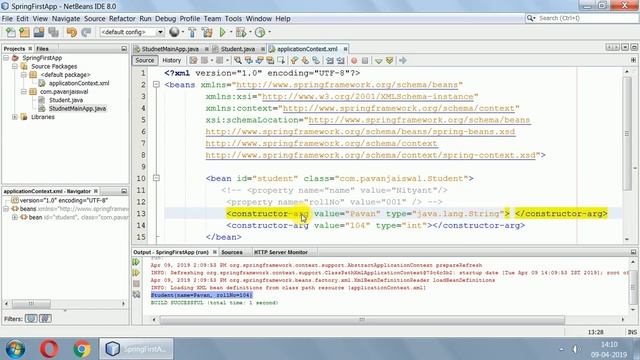Viewport: 640px width, 360px height.
Task: Toggle the Source view button
Action: click(x=144, y=60)
